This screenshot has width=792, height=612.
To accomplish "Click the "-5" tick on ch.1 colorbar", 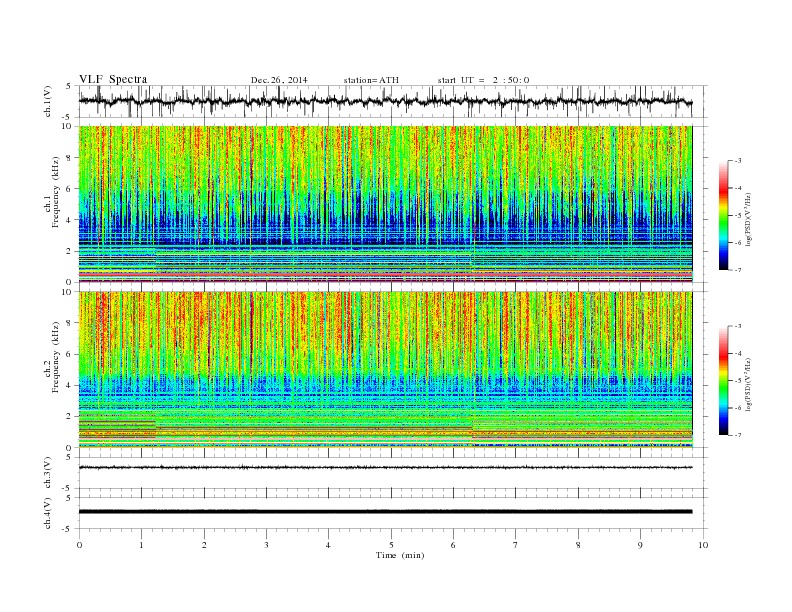I will [738, 216].
